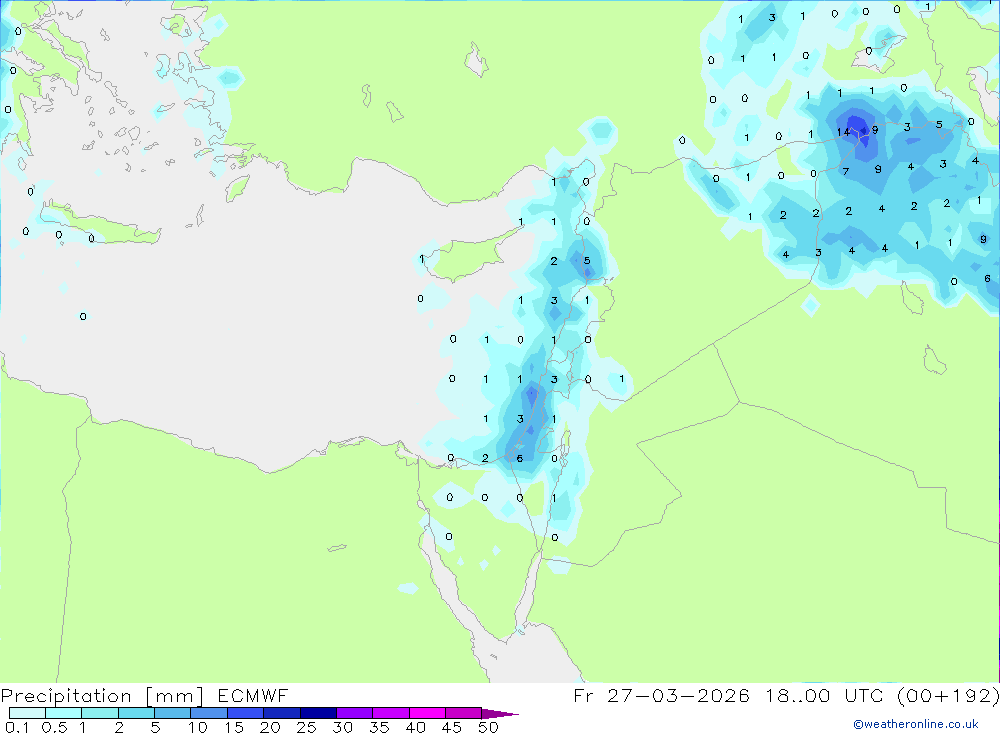Click the '30' legend scale label
1000x733 pixels.
(x=342, y=727)
